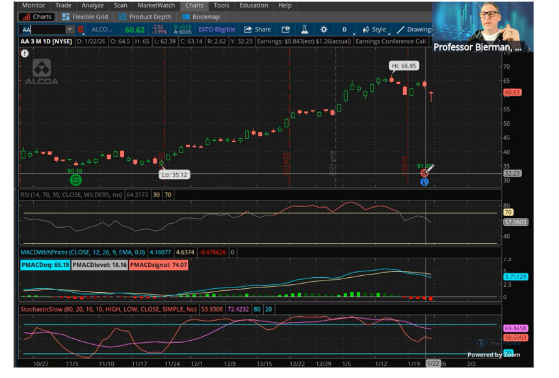Image resolution: width=559 pixels, height=378 pixels.
Task: Expand the AA symbol dropdown arrow
Action: pyautogui.click(x=70, y=30)
